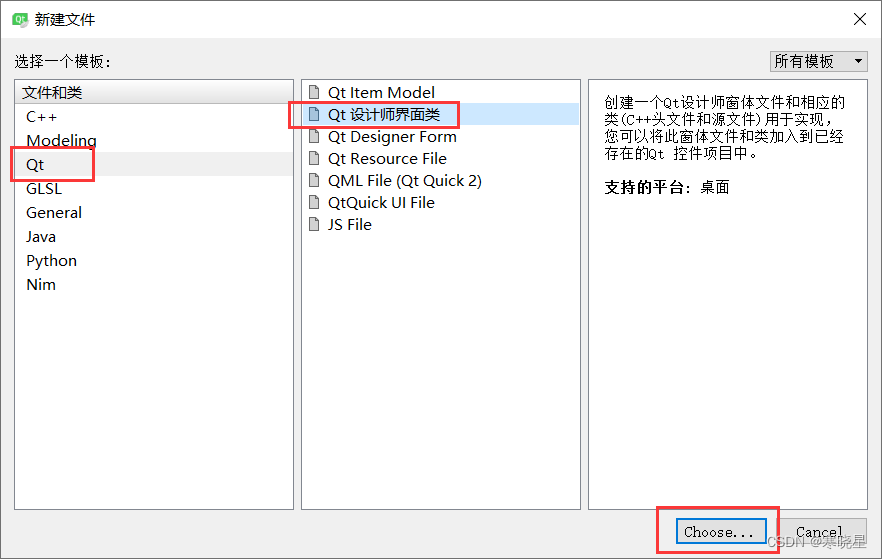Select the C++ category
Viewport: 882px width, 559px height.
[x=154, y=116]
